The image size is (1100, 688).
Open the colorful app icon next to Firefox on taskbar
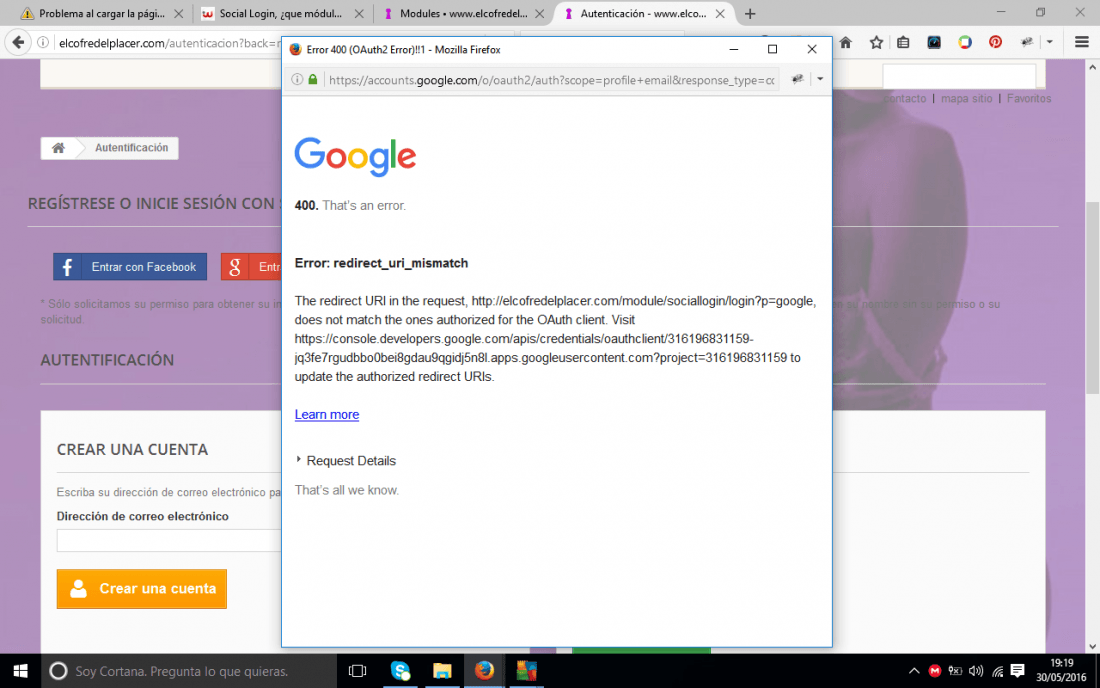tap(526, 671)
